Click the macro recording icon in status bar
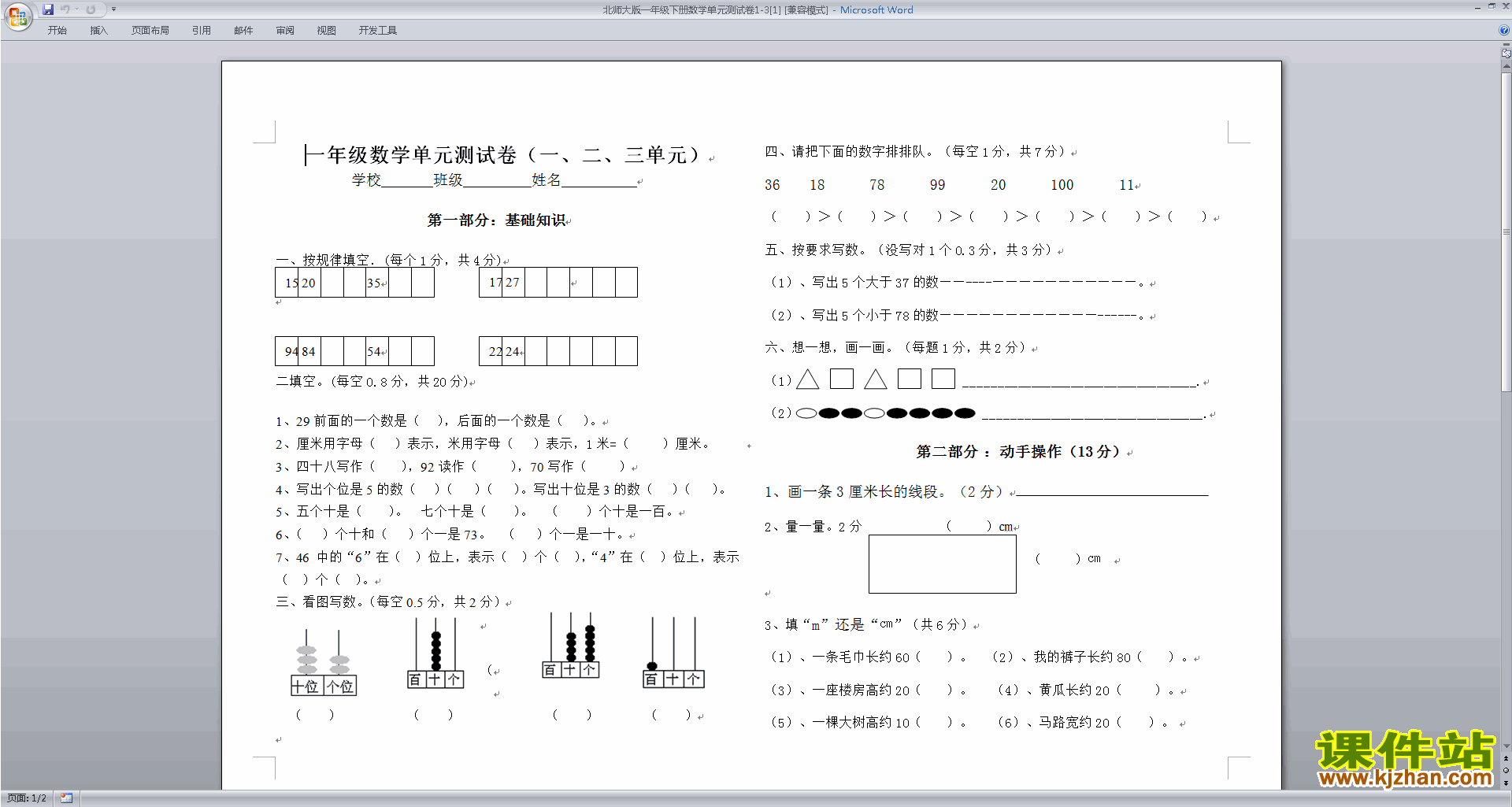The width and height of the screenshot is (1512, 807). tap(66, 798)
